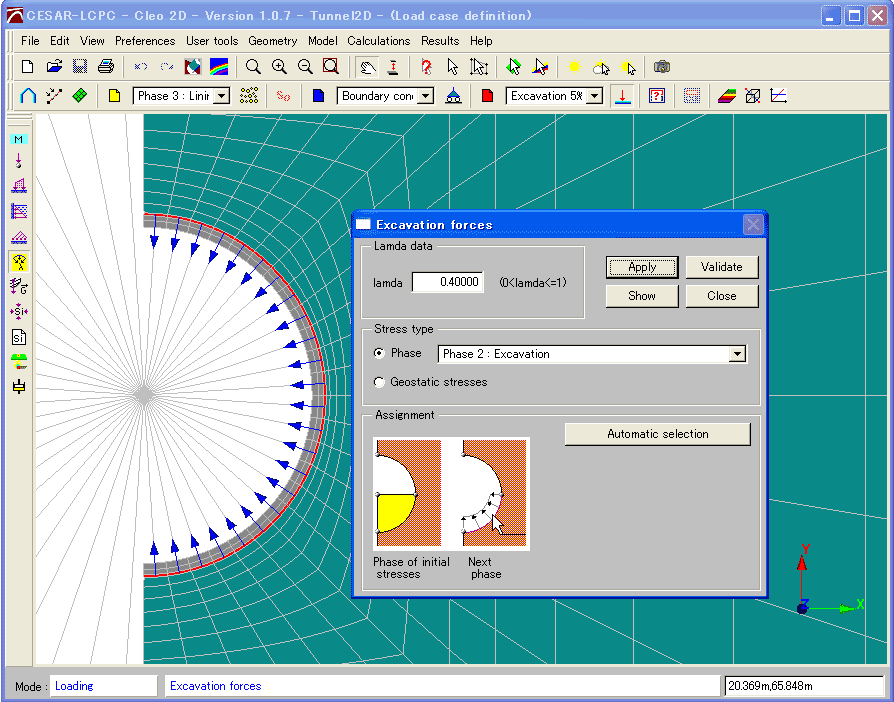Click the Zoom to fit window icon
The height and width of the screenshot is (702, 894).
pyautogui.click(x=331, y=67)
